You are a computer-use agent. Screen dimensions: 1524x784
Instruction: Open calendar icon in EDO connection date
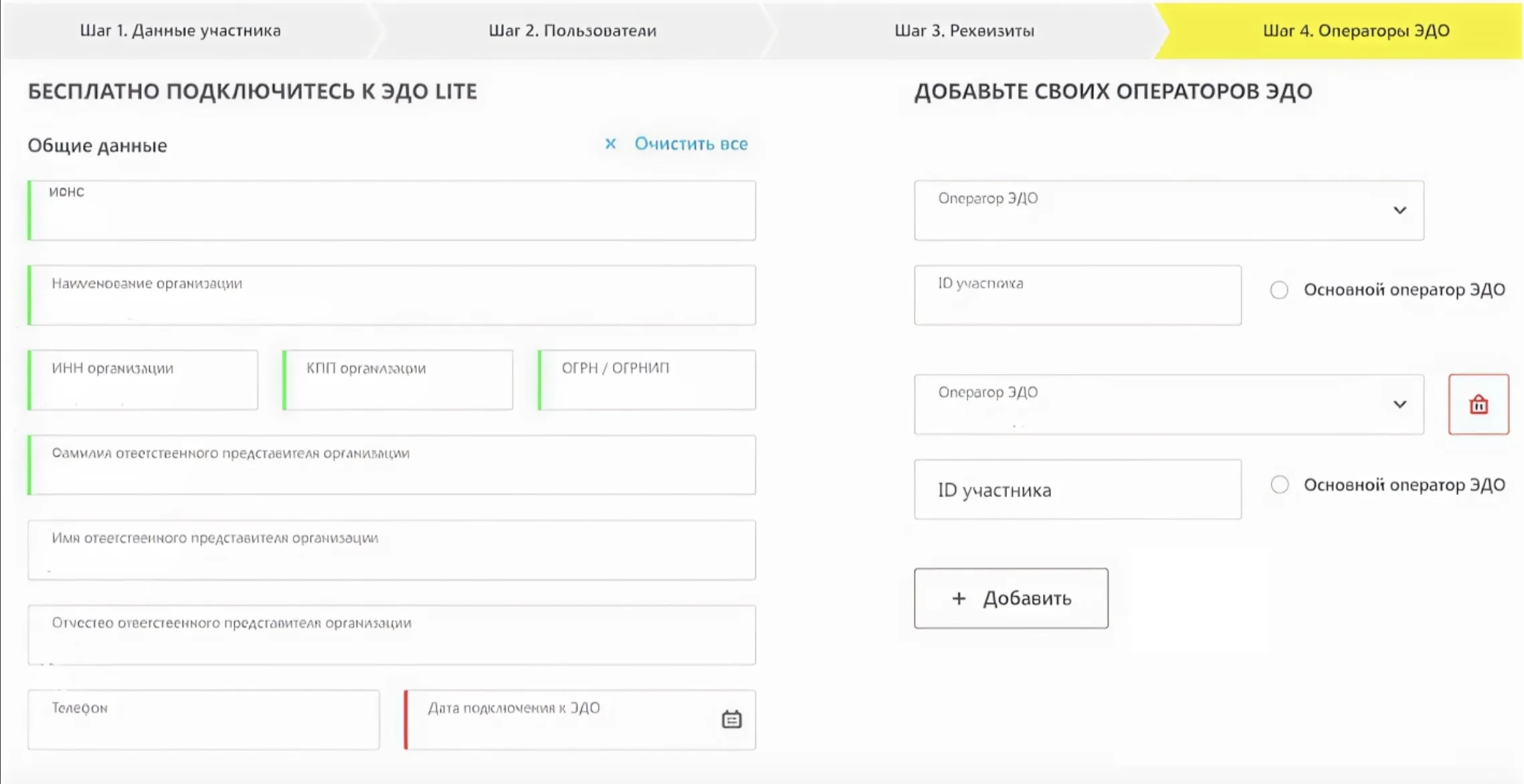(731, 719)
